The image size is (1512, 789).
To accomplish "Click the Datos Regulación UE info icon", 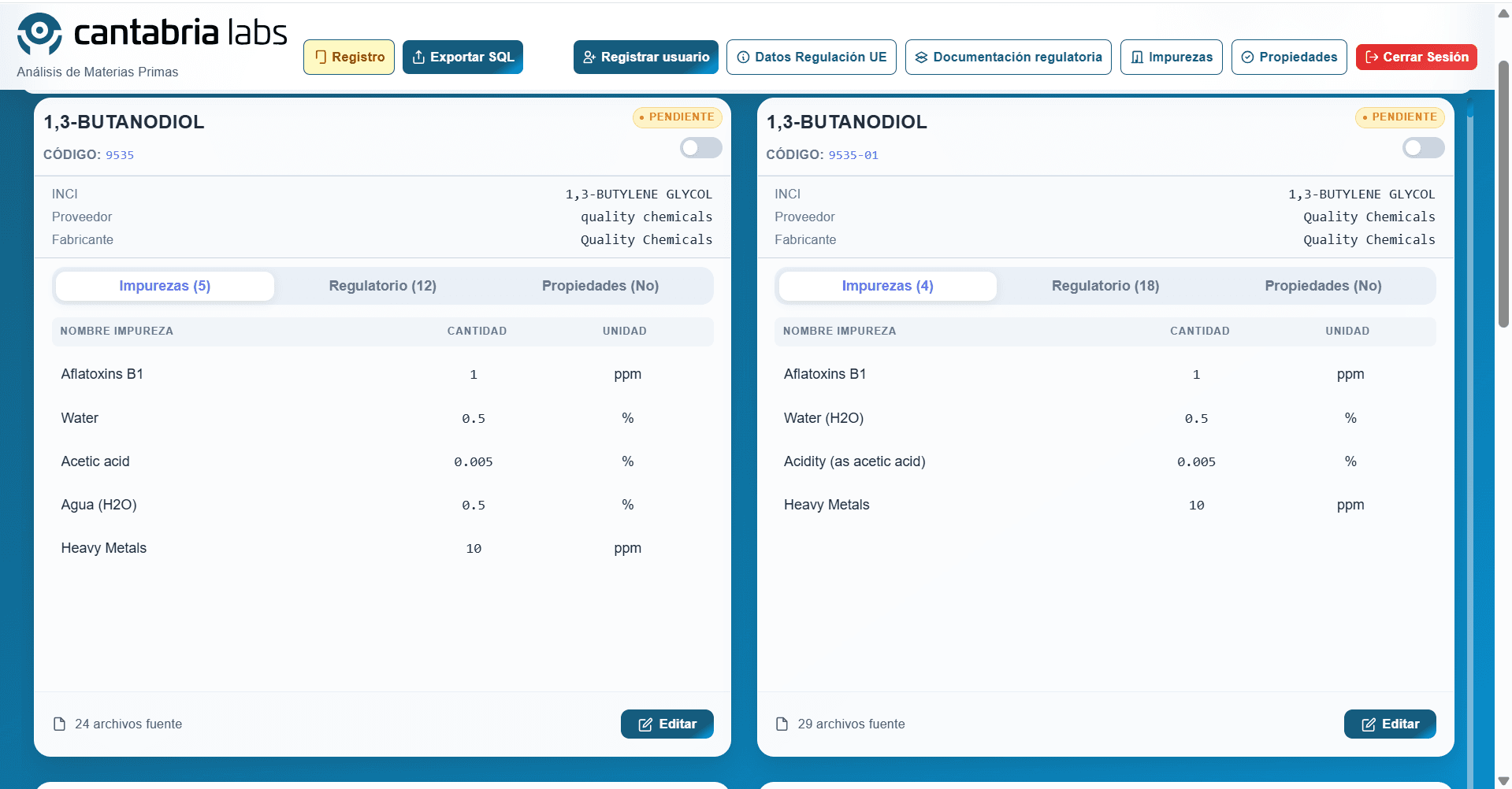I will point(743,57).
